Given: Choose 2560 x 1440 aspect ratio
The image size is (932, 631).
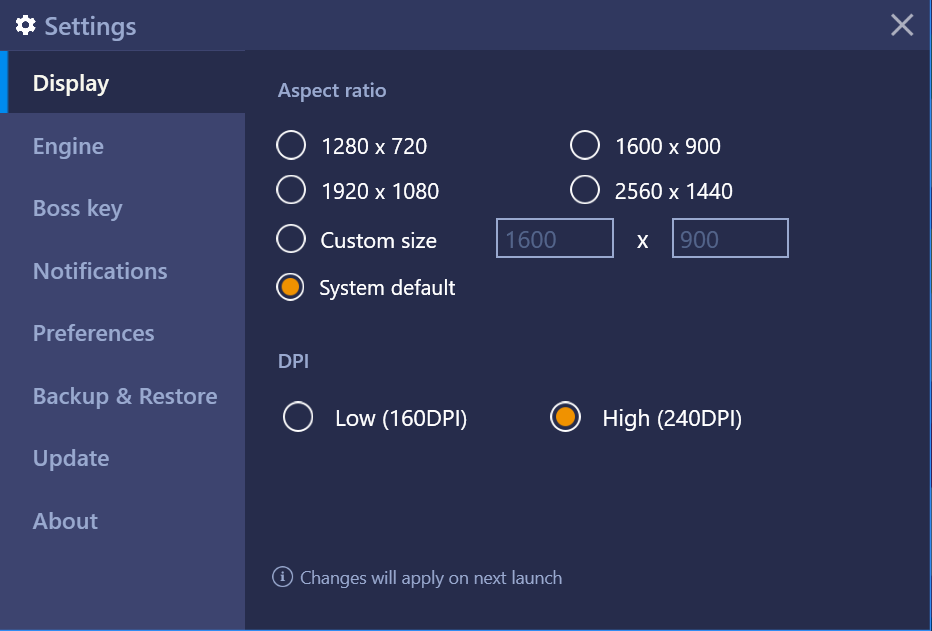Looking at the screenshot, I should pos(584,190).
